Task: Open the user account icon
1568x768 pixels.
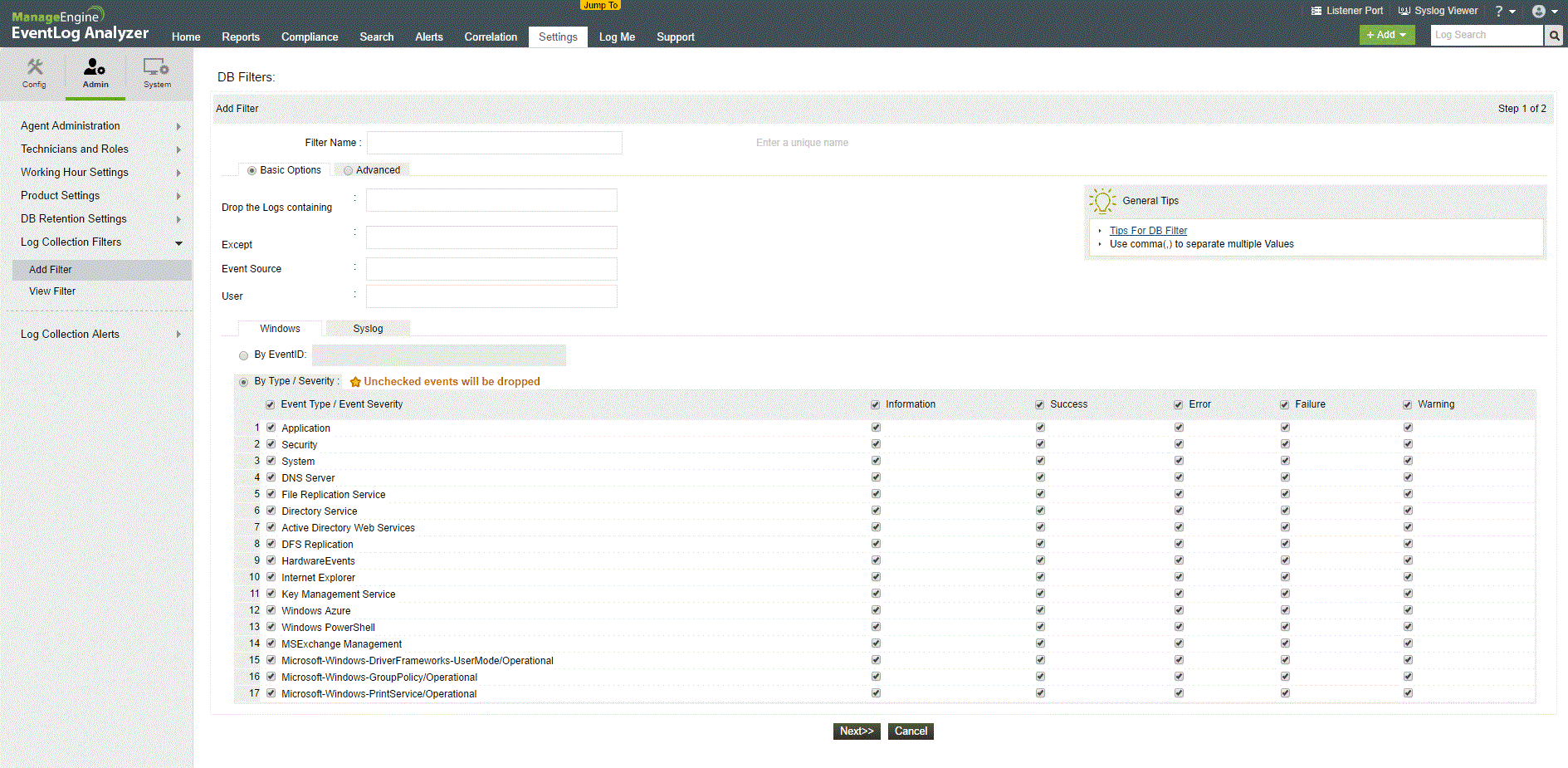Action: click(x=1540, y=11)
